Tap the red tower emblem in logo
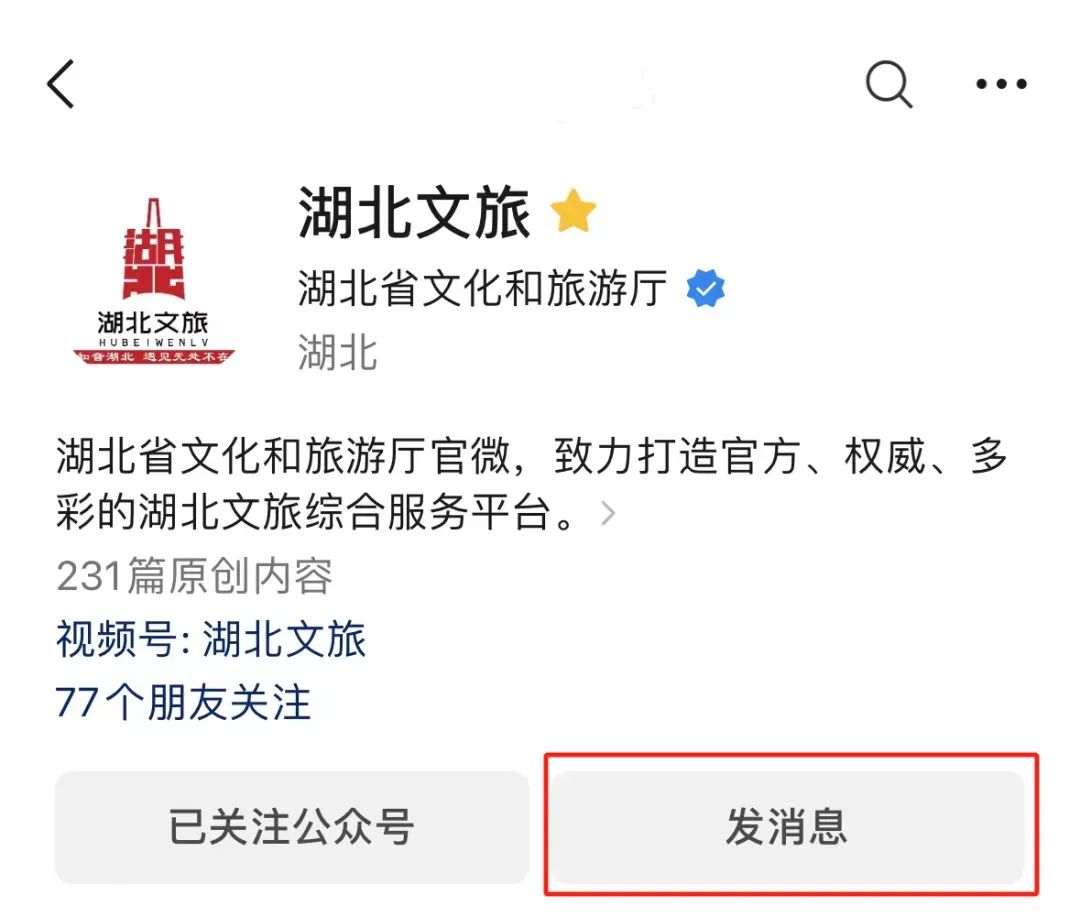Screen dimensions: 1080x912 154,249
